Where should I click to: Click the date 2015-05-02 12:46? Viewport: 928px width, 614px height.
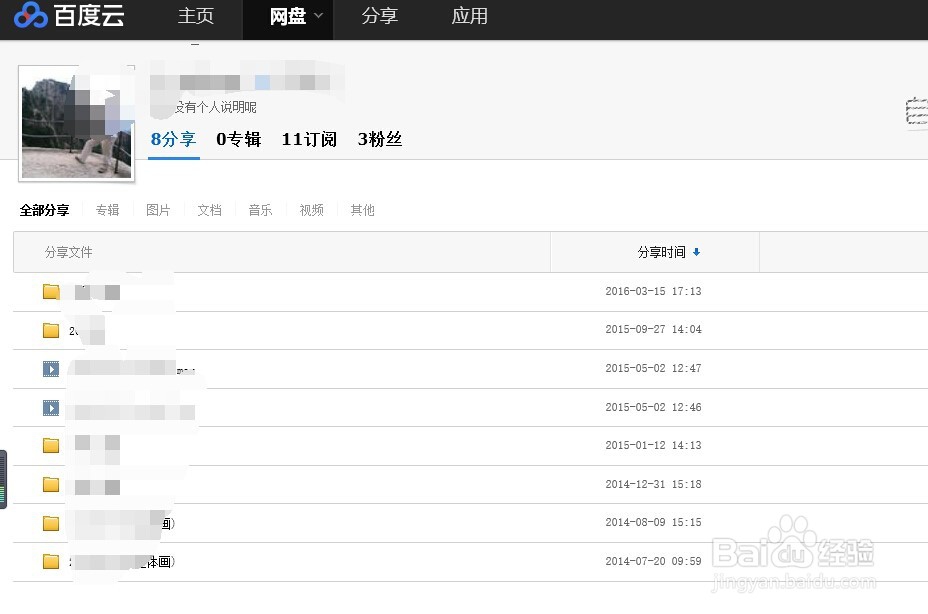653,407
